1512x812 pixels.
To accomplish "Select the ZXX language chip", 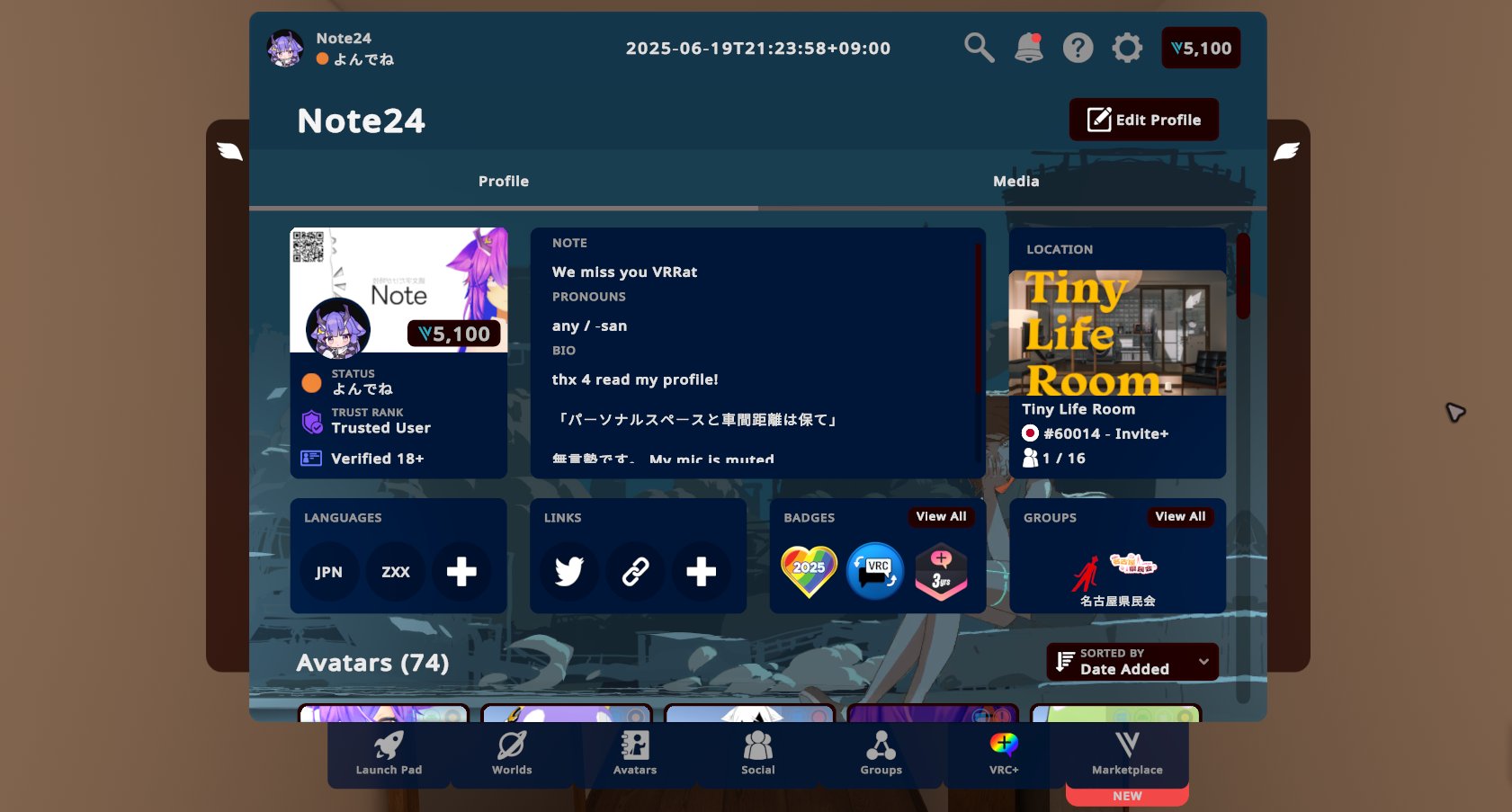I will pyautogui.click(x=396, y=572).
